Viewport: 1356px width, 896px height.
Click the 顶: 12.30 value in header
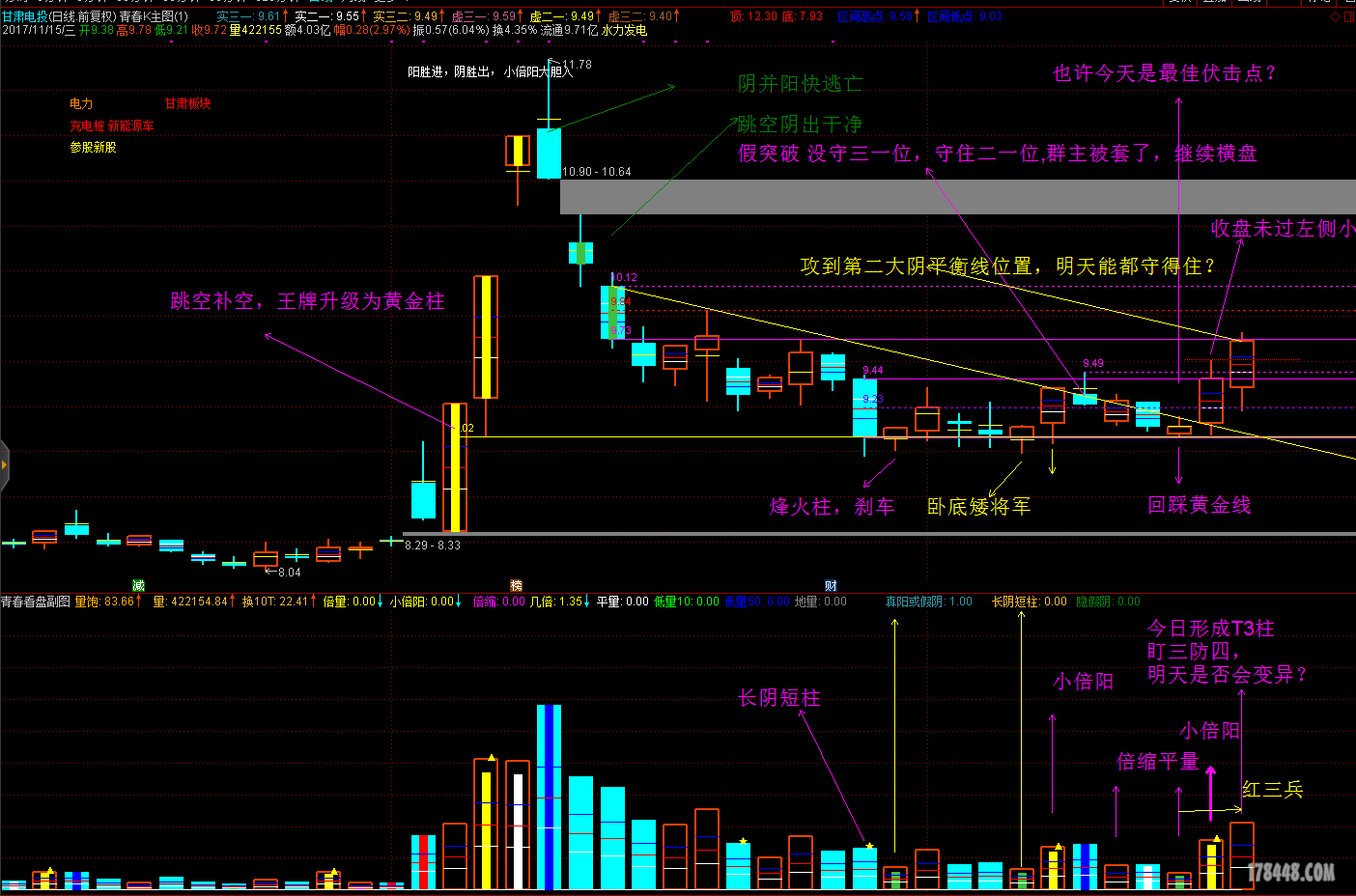click(753, 16)
